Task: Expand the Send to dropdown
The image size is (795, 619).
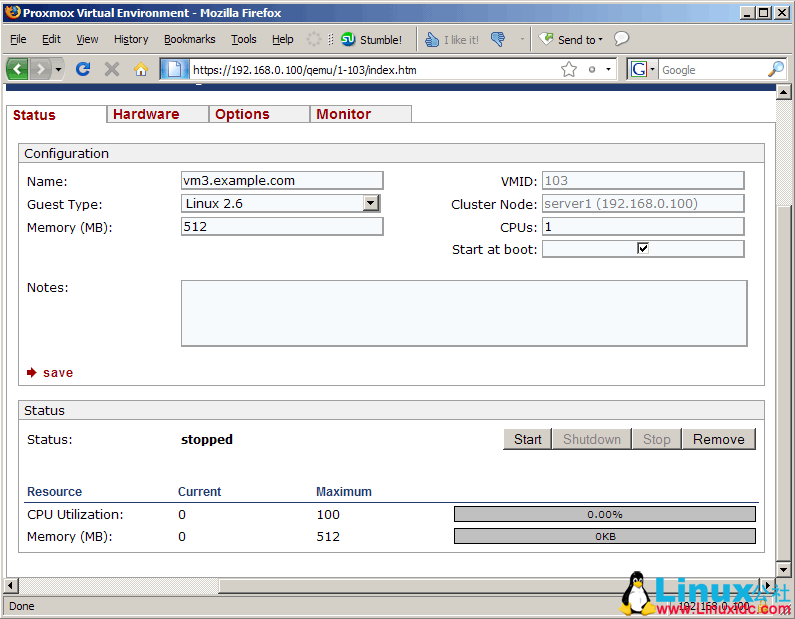Action: [571, 40]
